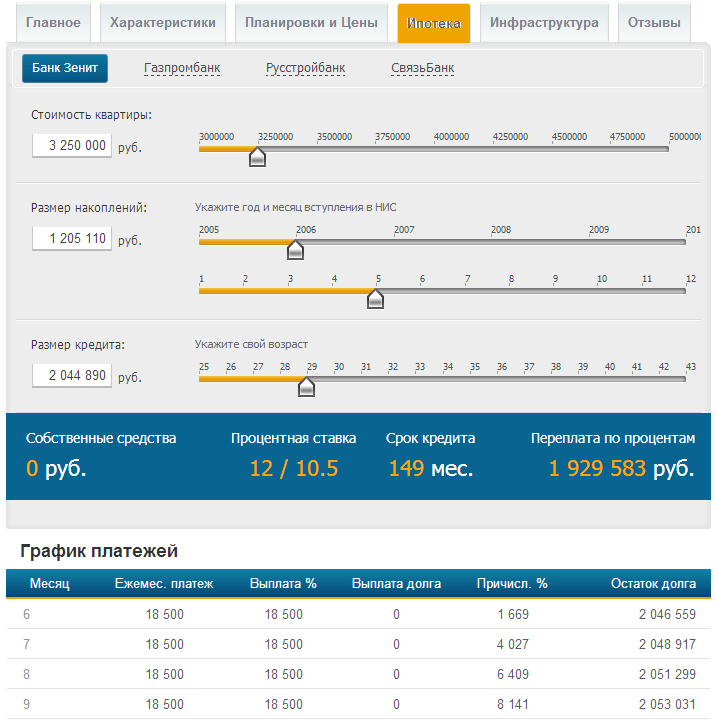Set apartment cost slider to 4000000
Image resolution: width=717 pixels, height=723 pixels.
click(x=452, y=150)
